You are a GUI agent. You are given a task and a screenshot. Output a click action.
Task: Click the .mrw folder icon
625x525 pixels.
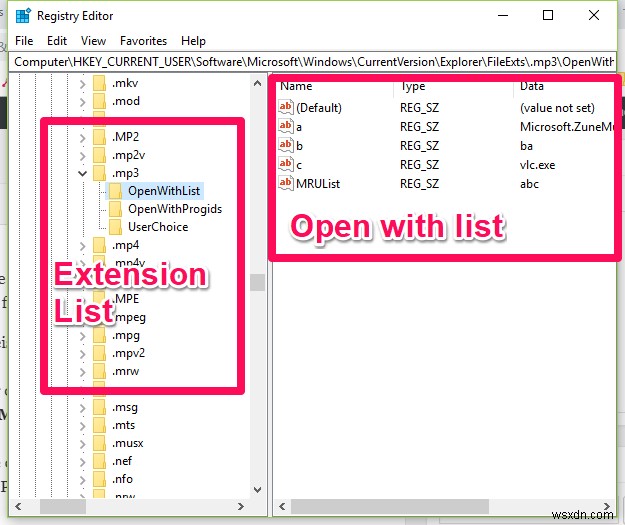tap(99, 371)
